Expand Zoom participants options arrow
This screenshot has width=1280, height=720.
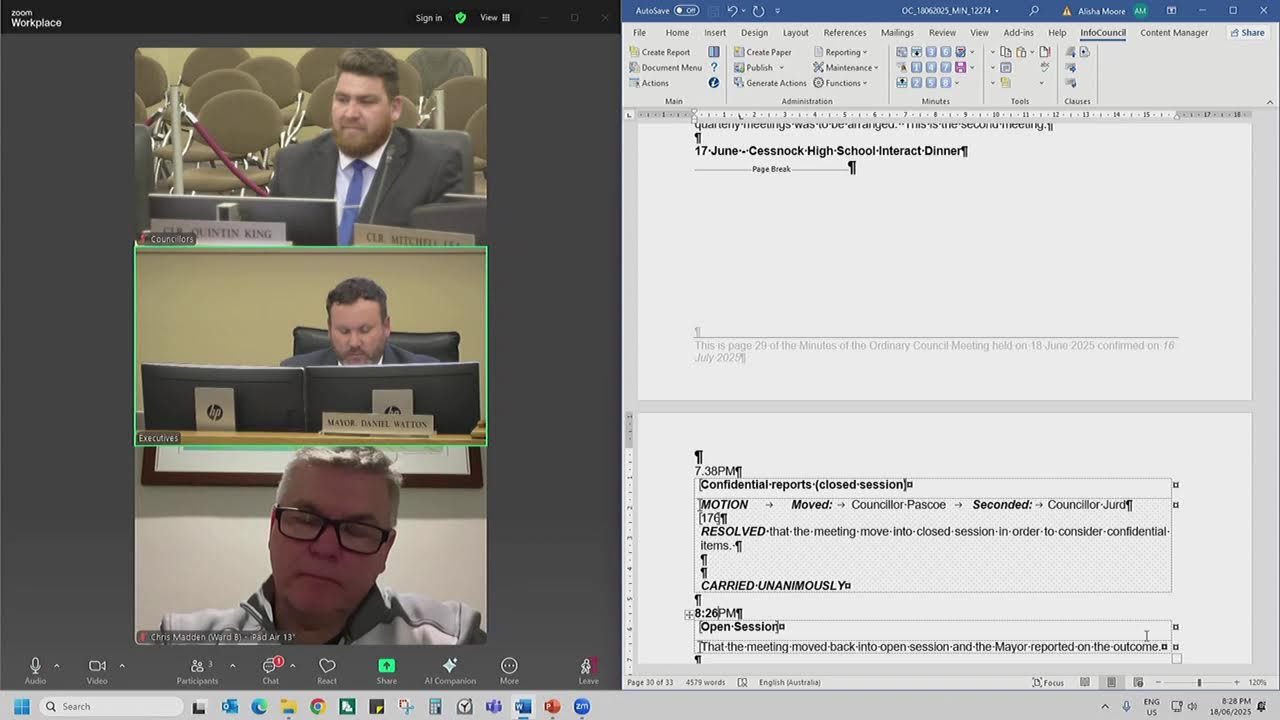pyautogui.click(x=232, y=665)
